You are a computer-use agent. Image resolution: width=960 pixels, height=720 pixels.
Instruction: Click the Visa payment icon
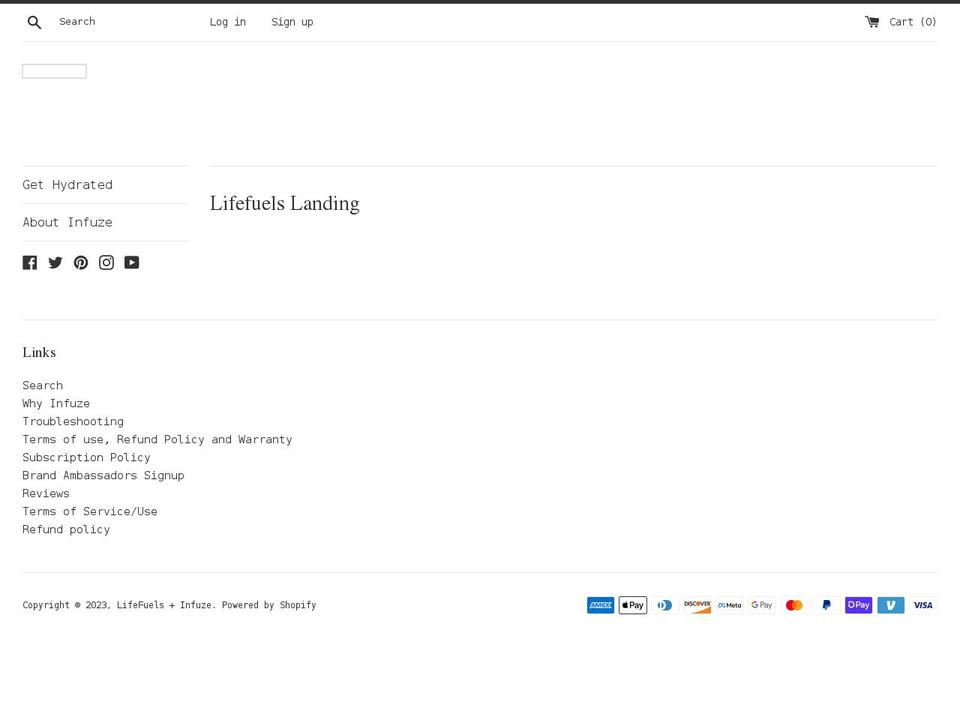click(923, 605)
